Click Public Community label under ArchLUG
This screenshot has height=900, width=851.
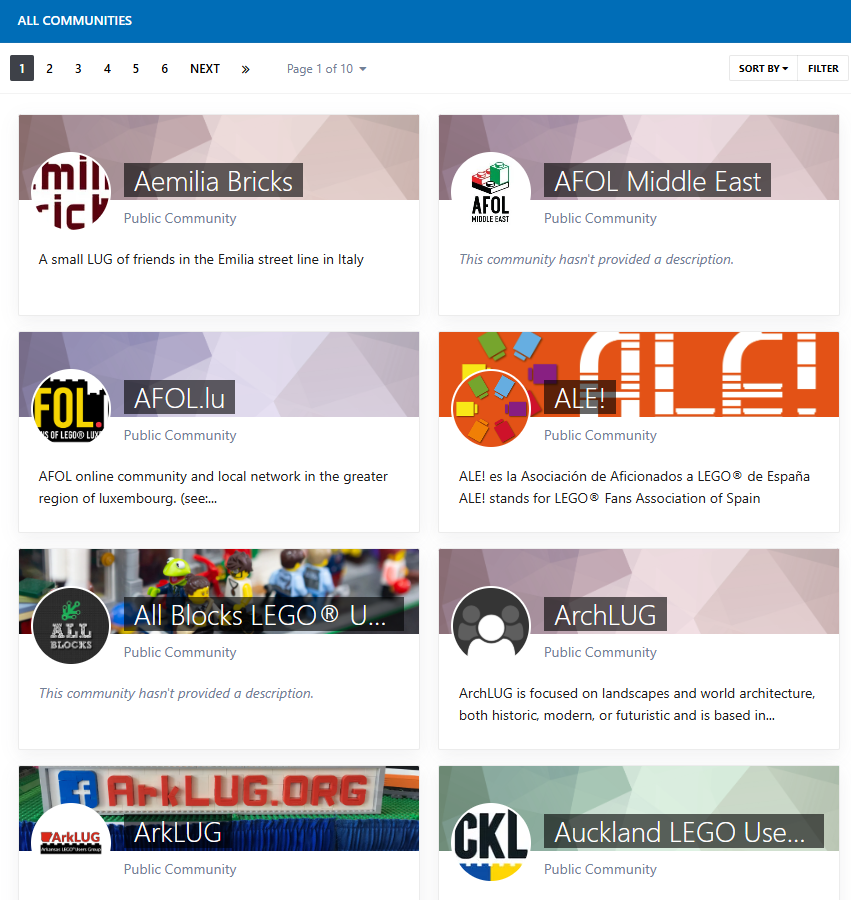coord(600,653)
